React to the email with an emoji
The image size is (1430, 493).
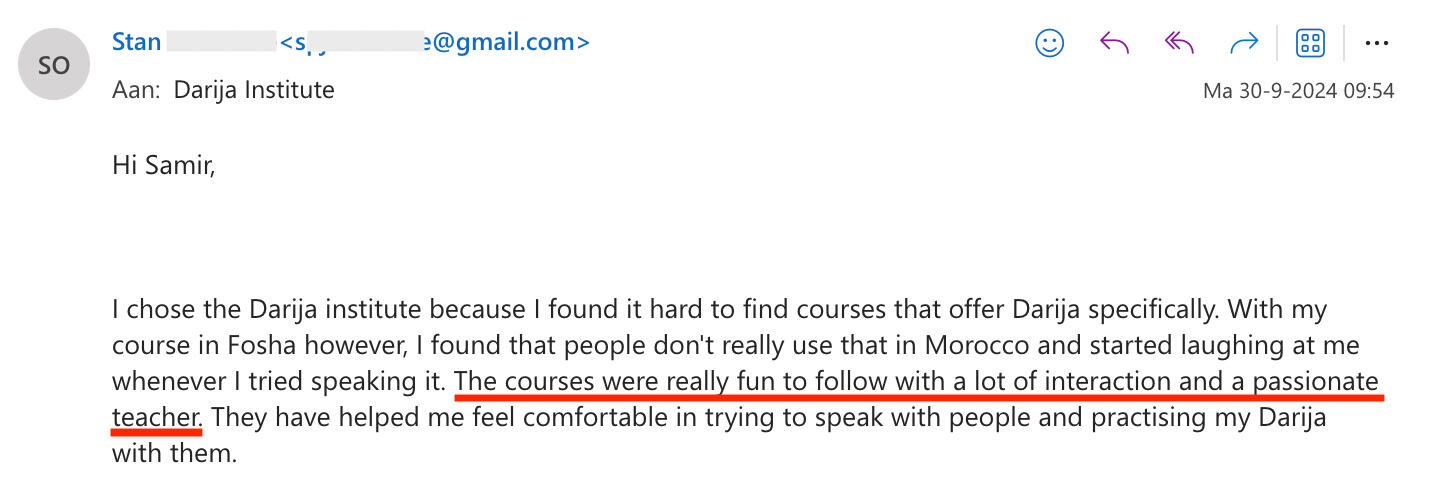(1049, 43)
